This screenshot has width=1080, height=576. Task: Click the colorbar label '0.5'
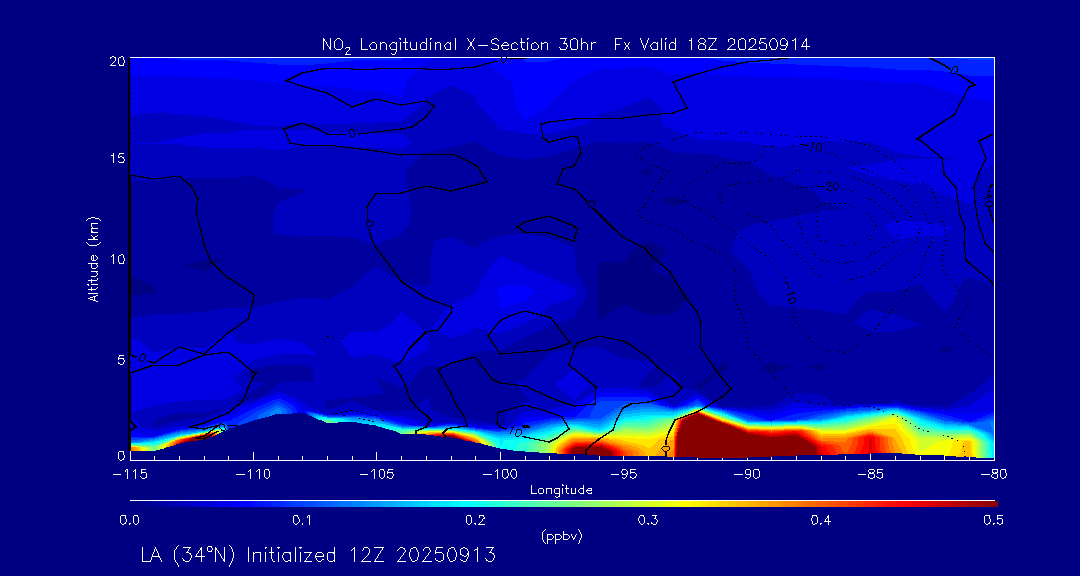993,521
